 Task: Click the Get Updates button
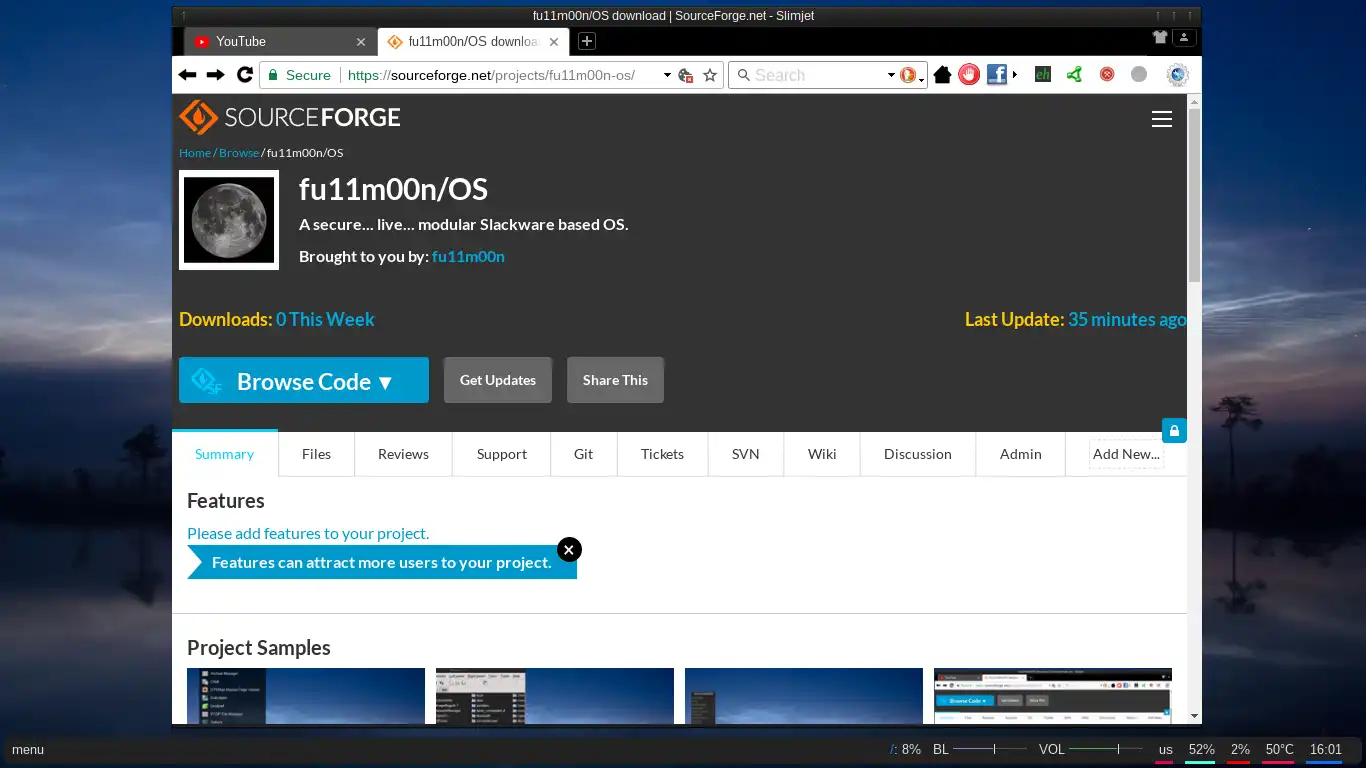tap(498, 380)
